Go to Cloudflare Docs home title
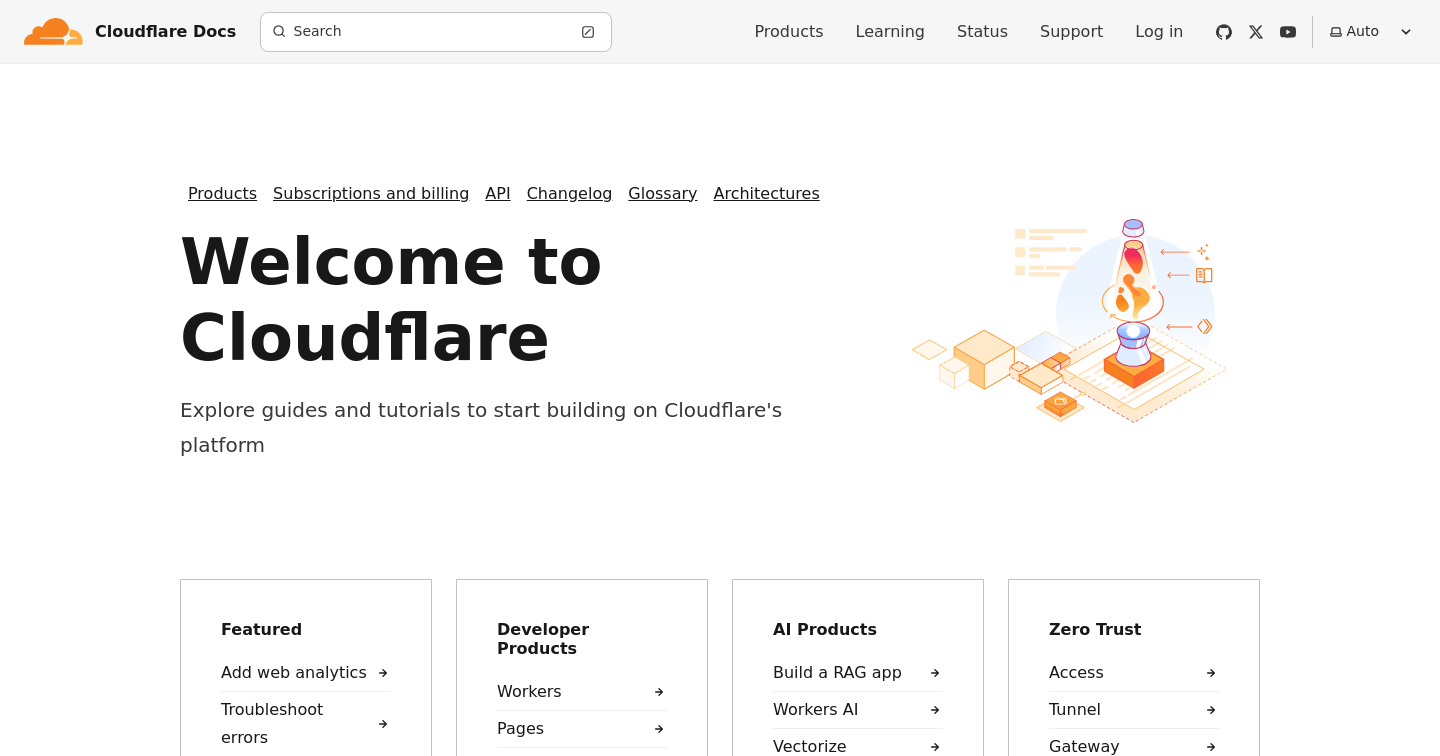This screenshot has height=756, width=1440. (165, 32)
